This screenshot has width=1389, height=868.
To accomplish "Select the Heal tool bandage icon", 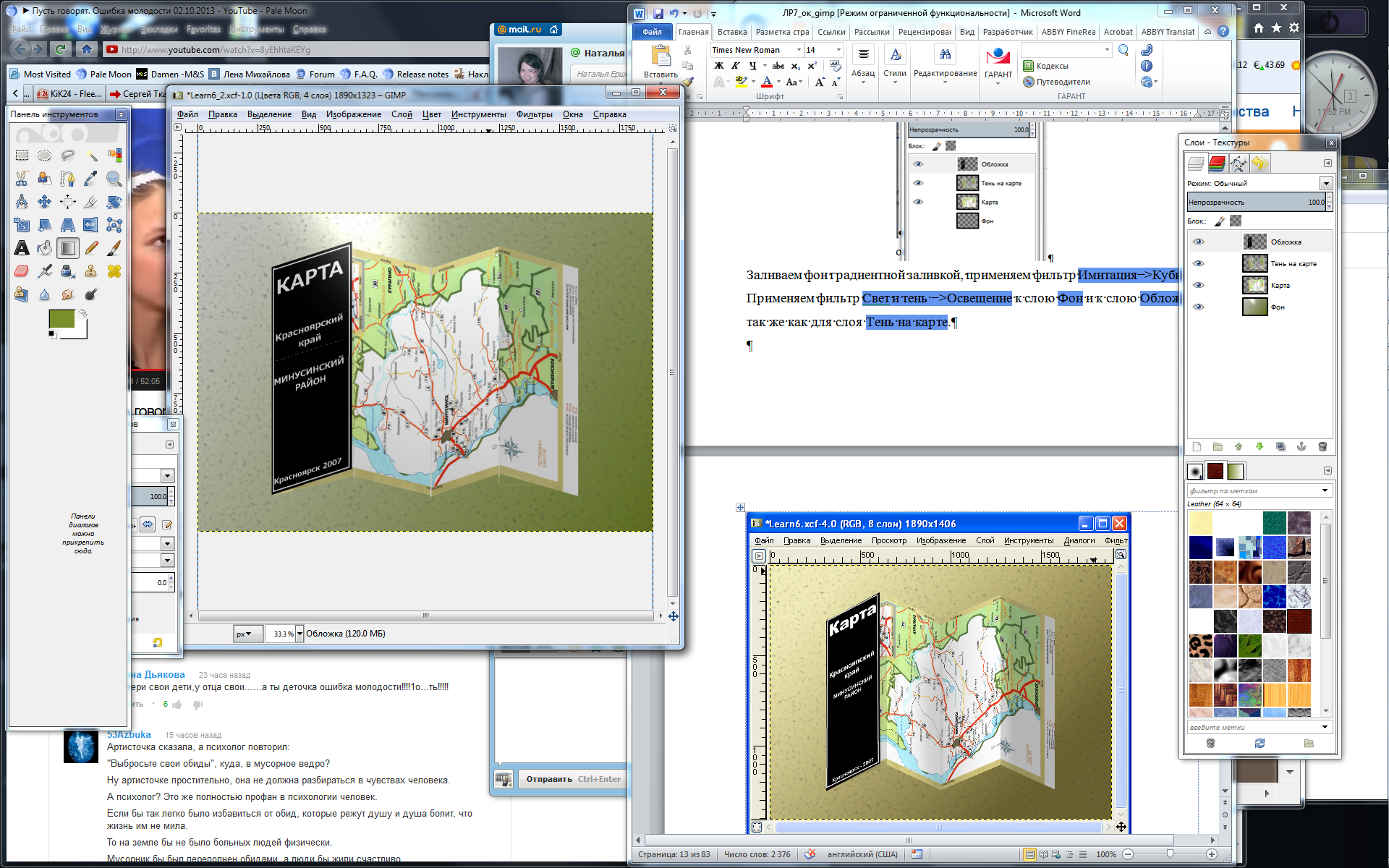I will 114,271.
